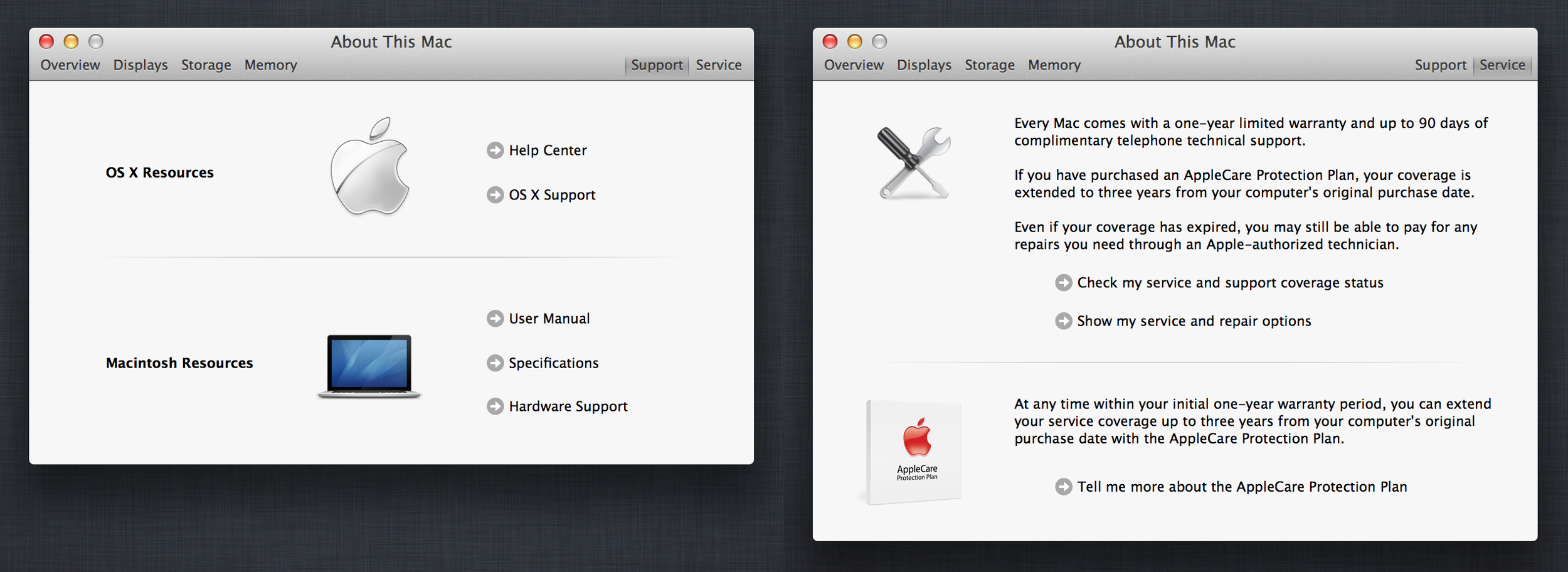The image size is (1568, 572).
Task: Click the OS X Resources heading
Action: coord(159,172)
